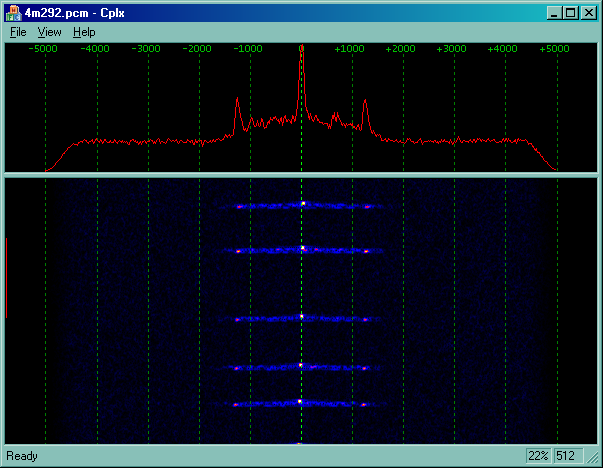This screenshot has width=603, height=468.
Task: Click the red position marker on waterfall left edge
Action: [7, 278]
